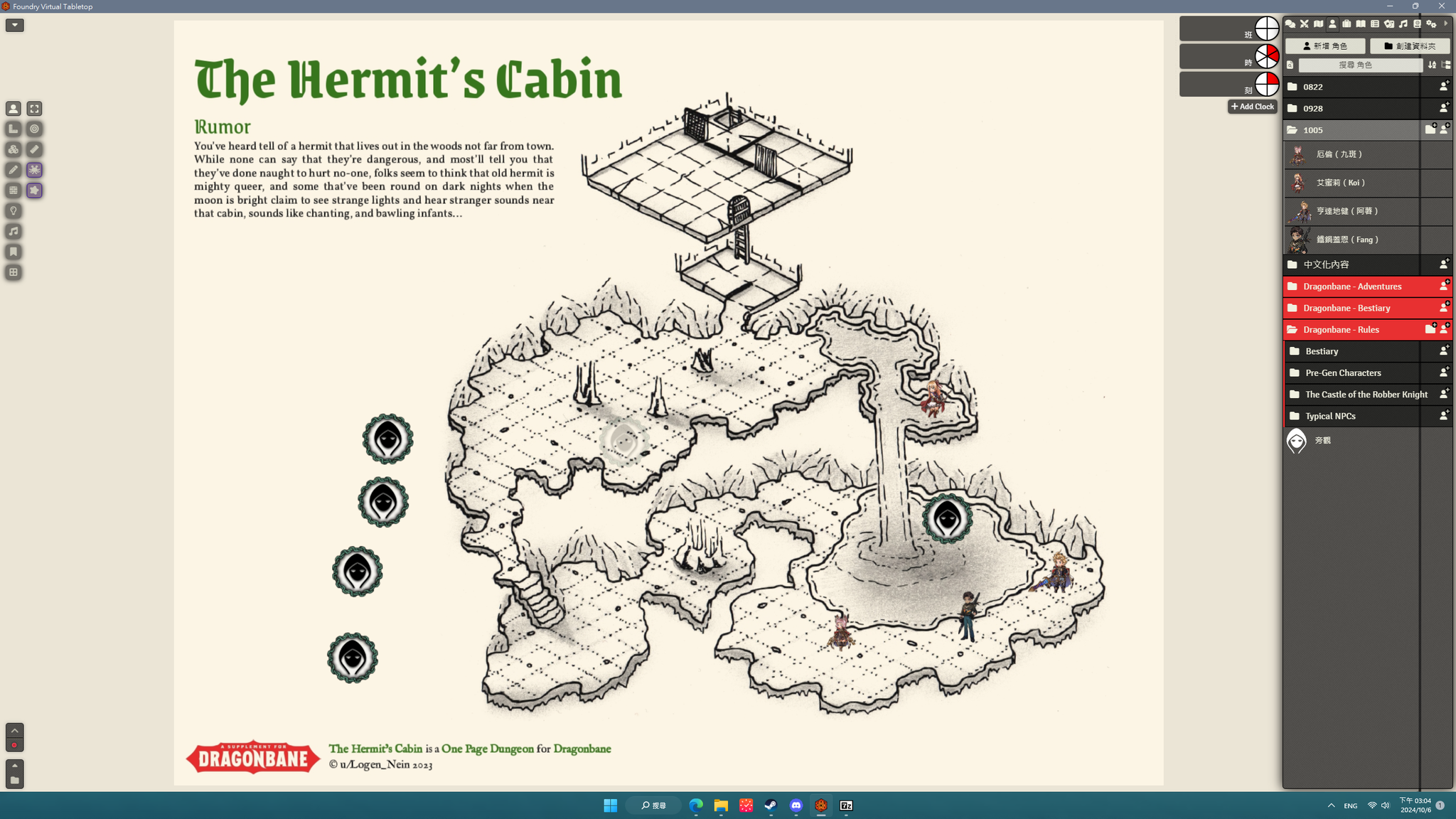Select the Journal Notes bookmark icon

14,252
